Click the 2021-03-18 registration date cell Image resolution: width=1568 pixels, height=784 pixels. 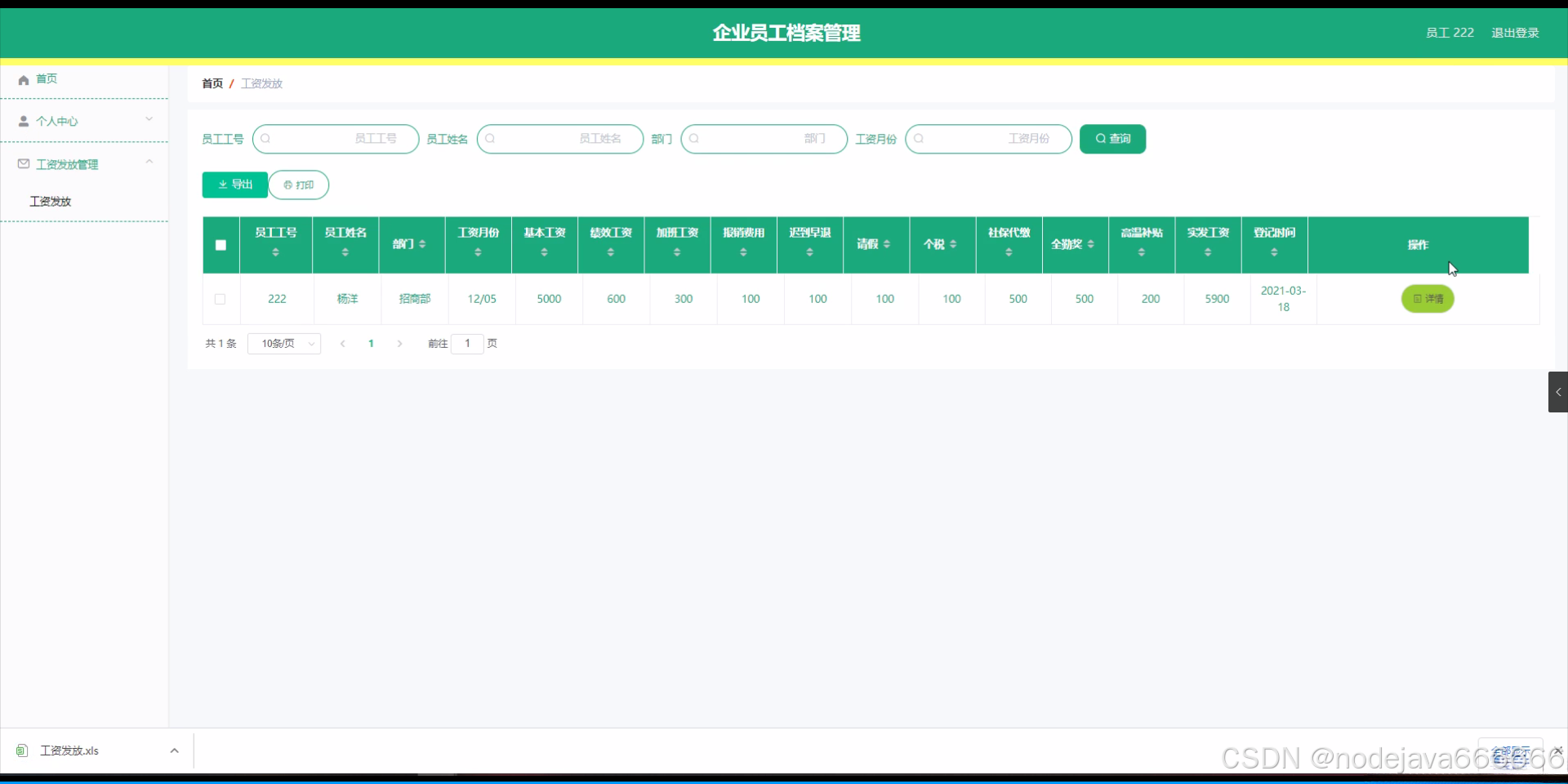1283,299
